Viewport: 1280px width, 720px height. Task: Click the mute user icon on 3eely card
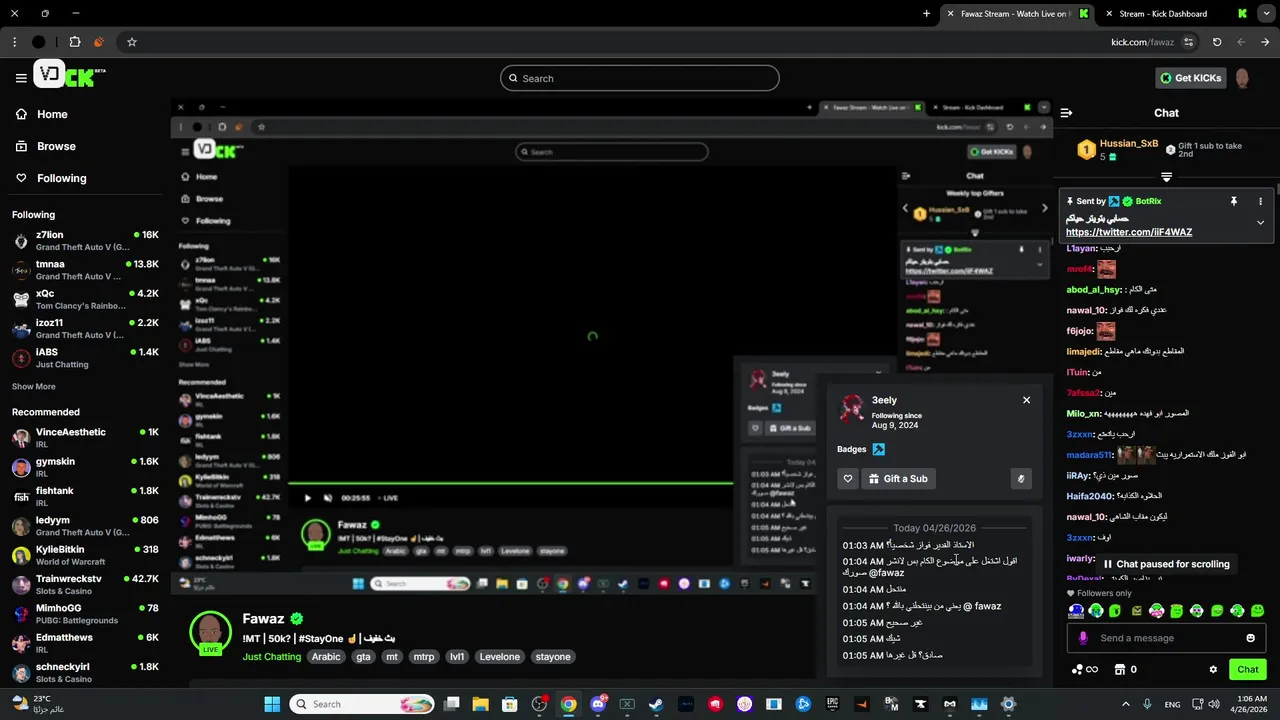tap(1021, 479)
